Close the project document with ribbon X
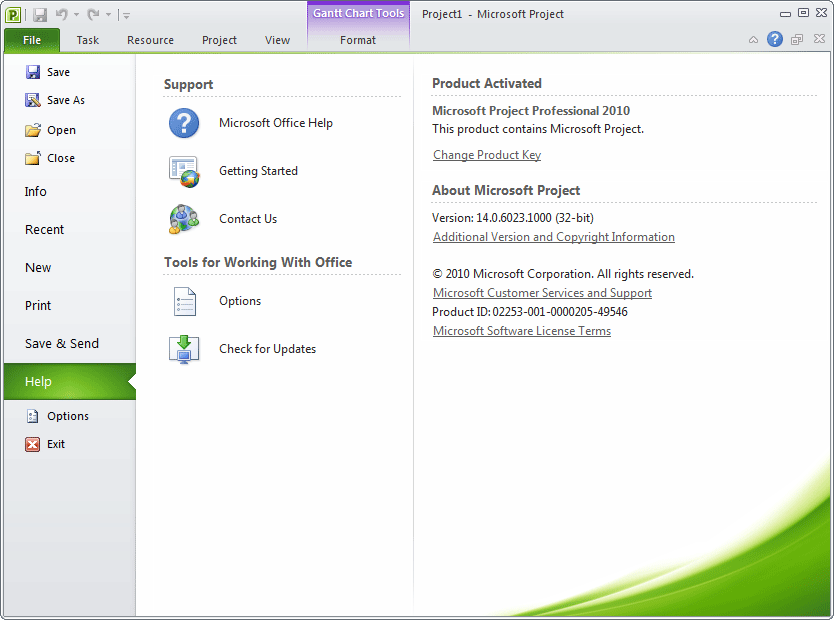Image resolution: width=834 pixels, height=620 pixels. [820, 39]
